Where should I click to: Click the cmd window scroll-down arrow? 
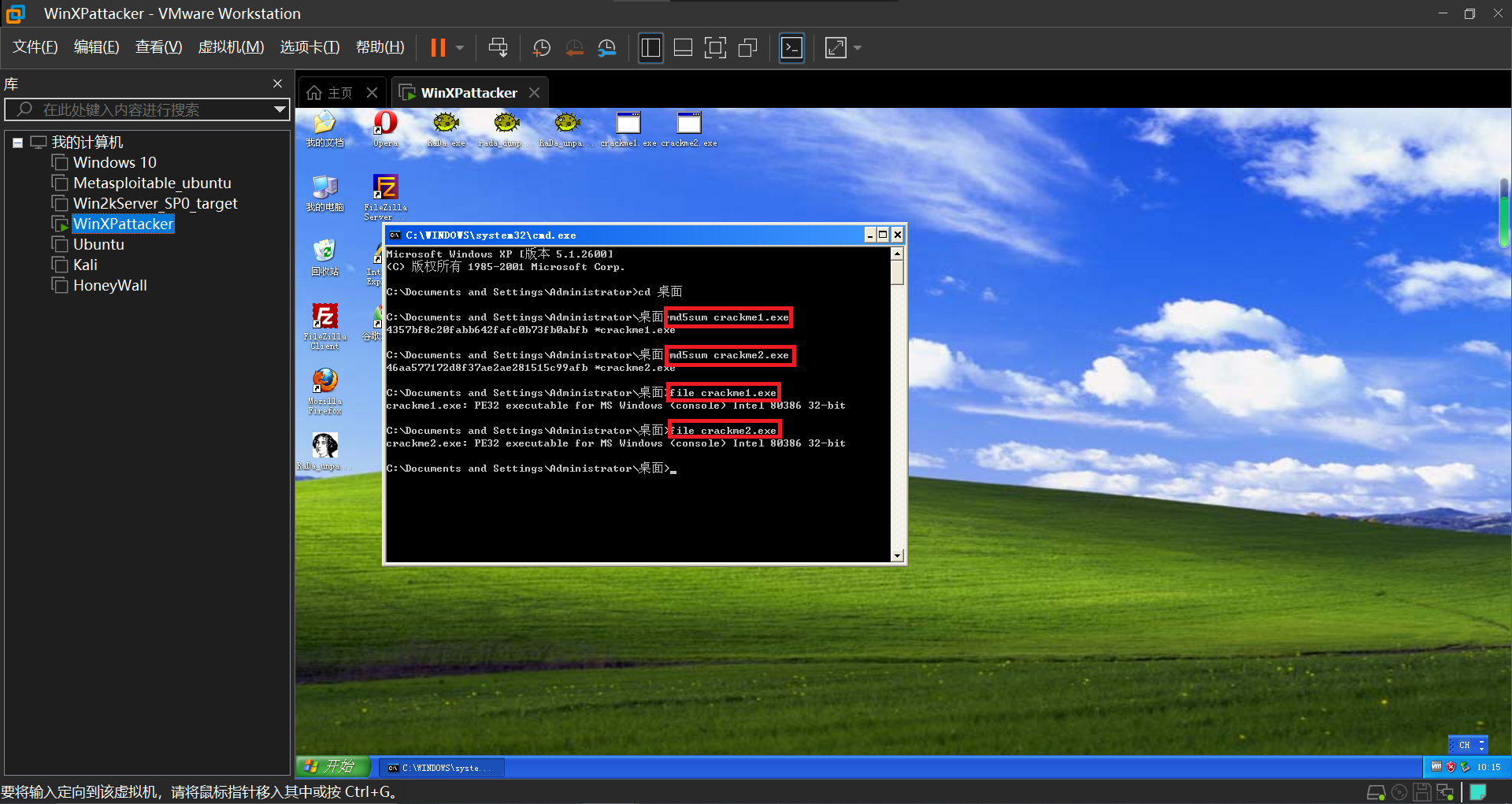click(x=897, y=556)
